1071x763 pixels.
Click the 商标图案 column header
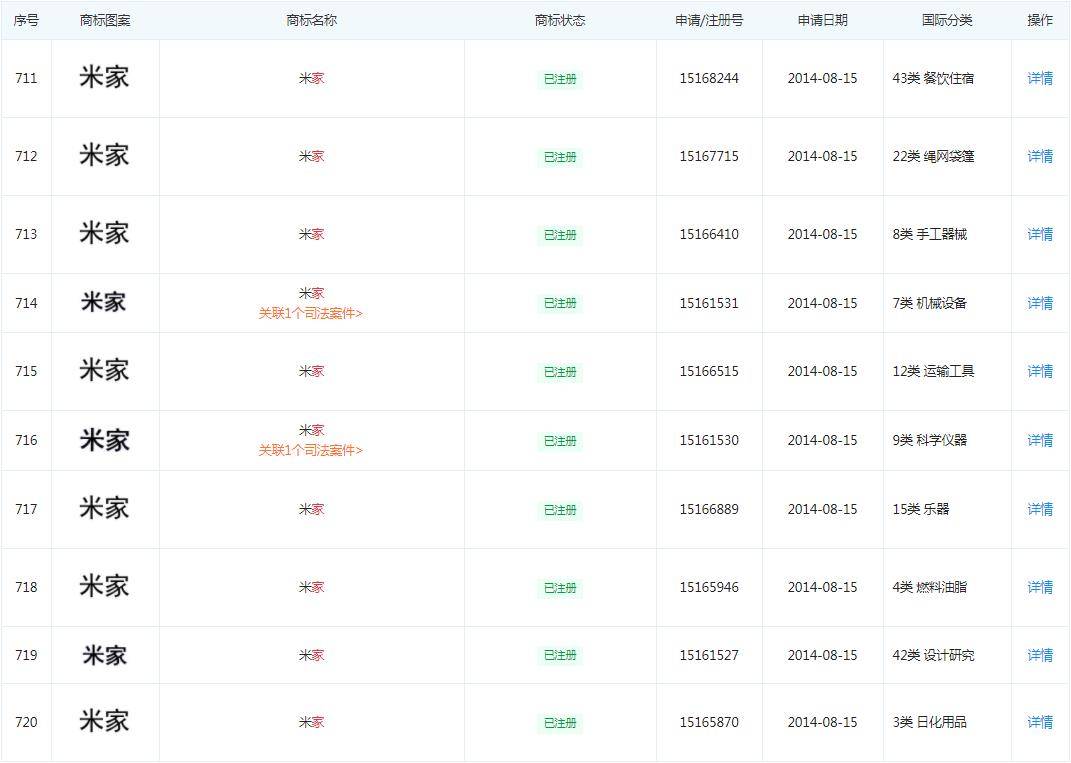pos(105,20)
